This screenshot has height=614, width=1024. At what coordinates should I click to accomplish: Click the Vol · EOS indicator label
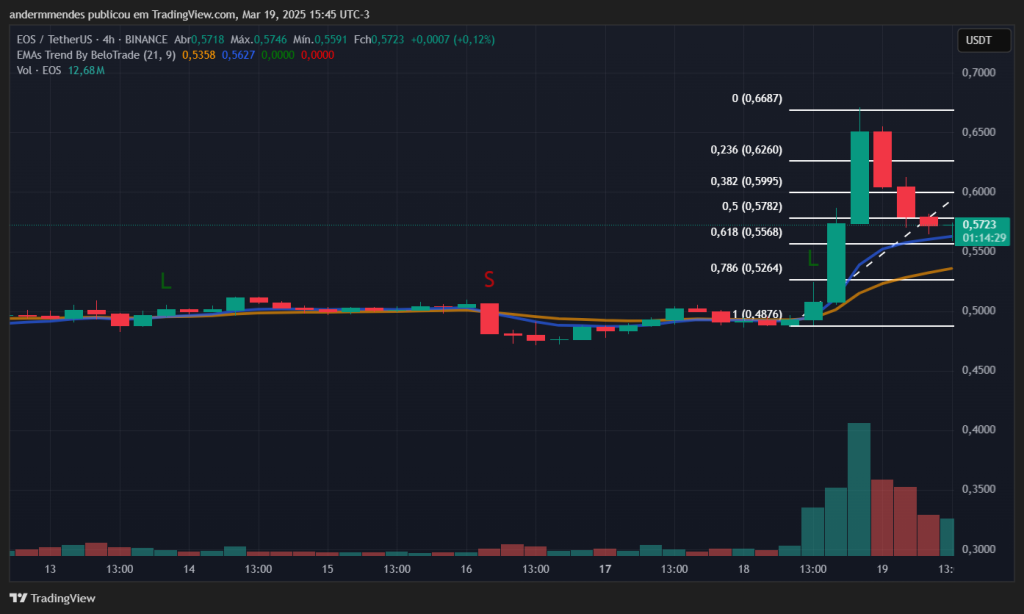point(39,70)
